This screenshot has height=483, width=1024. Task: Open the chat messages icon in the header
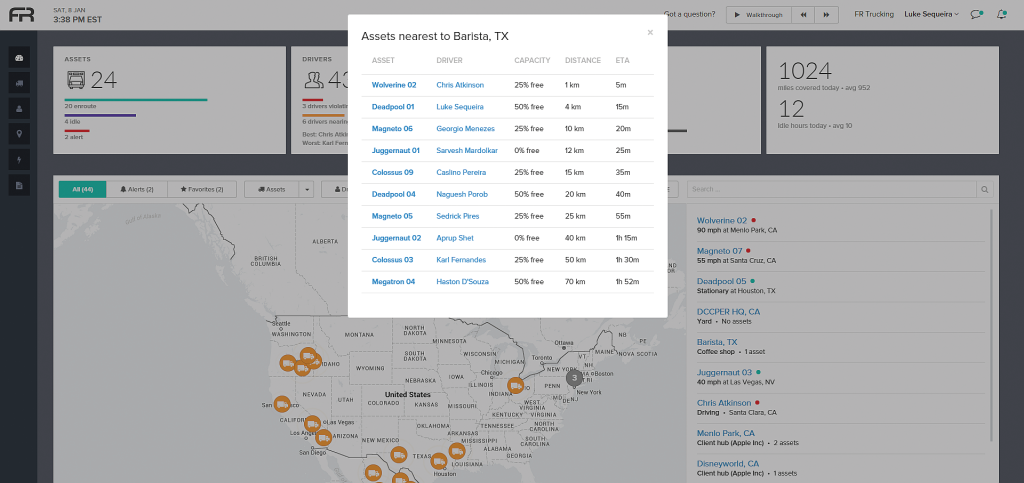click(976, 14)
